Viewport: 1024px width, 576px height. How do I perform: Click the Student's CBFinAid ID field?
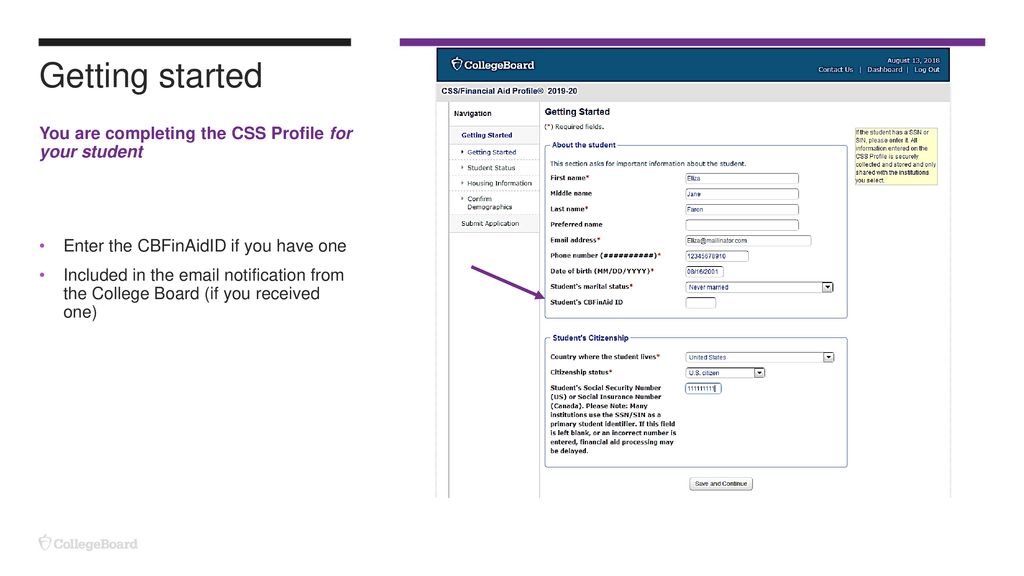point(701,302)
